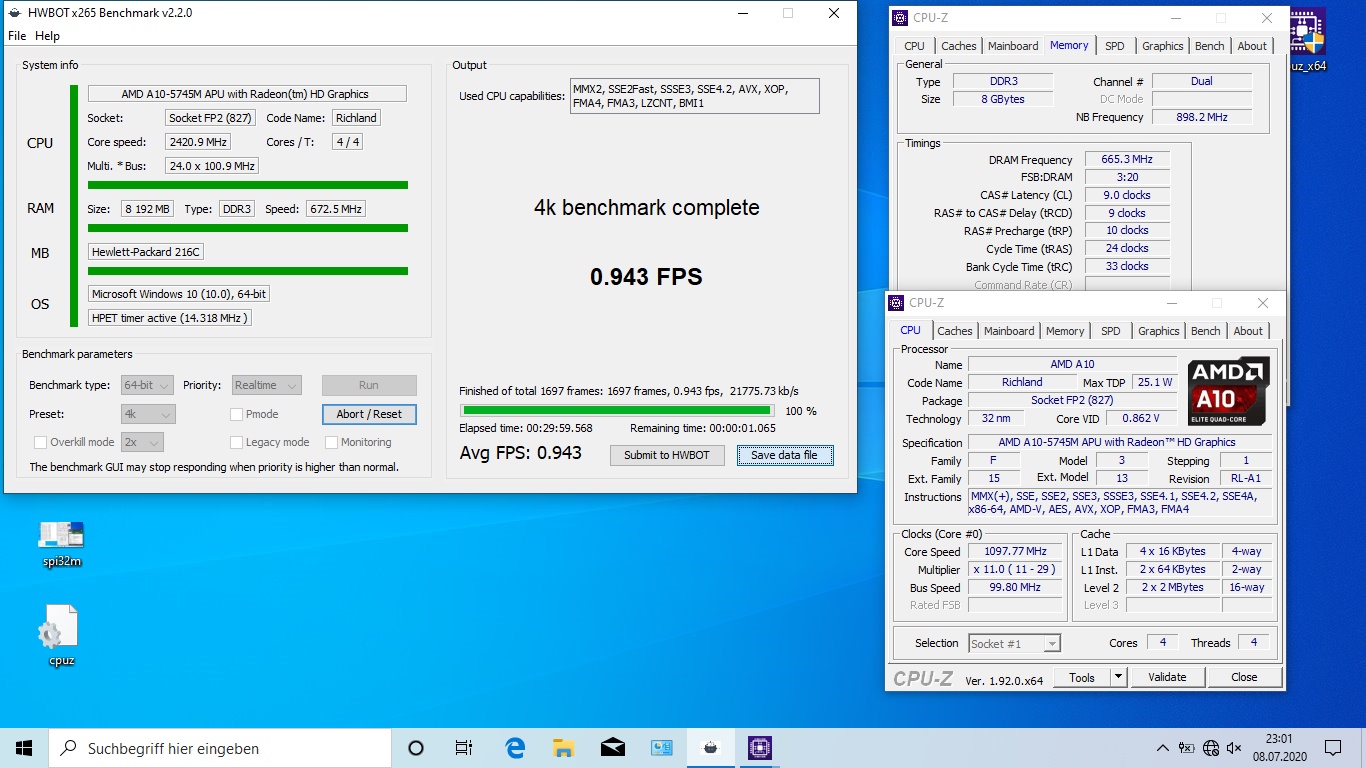Open the Overkill 2x multiplier dropdown
Viewport: 1366px width, 768px height.
142,442
